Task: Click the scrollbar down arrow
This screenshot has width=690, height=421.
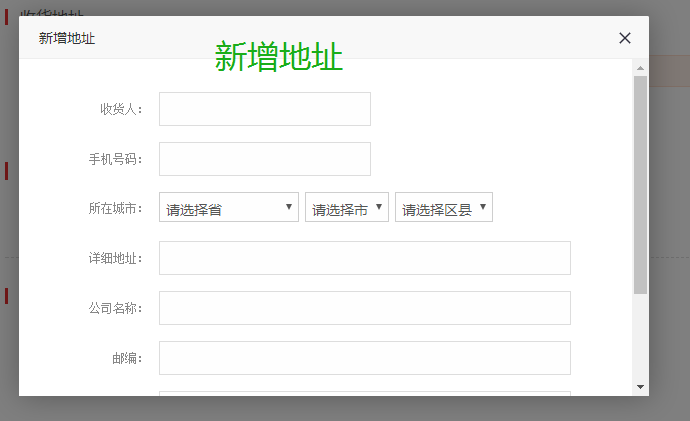Action: click(x=640, y=386)
